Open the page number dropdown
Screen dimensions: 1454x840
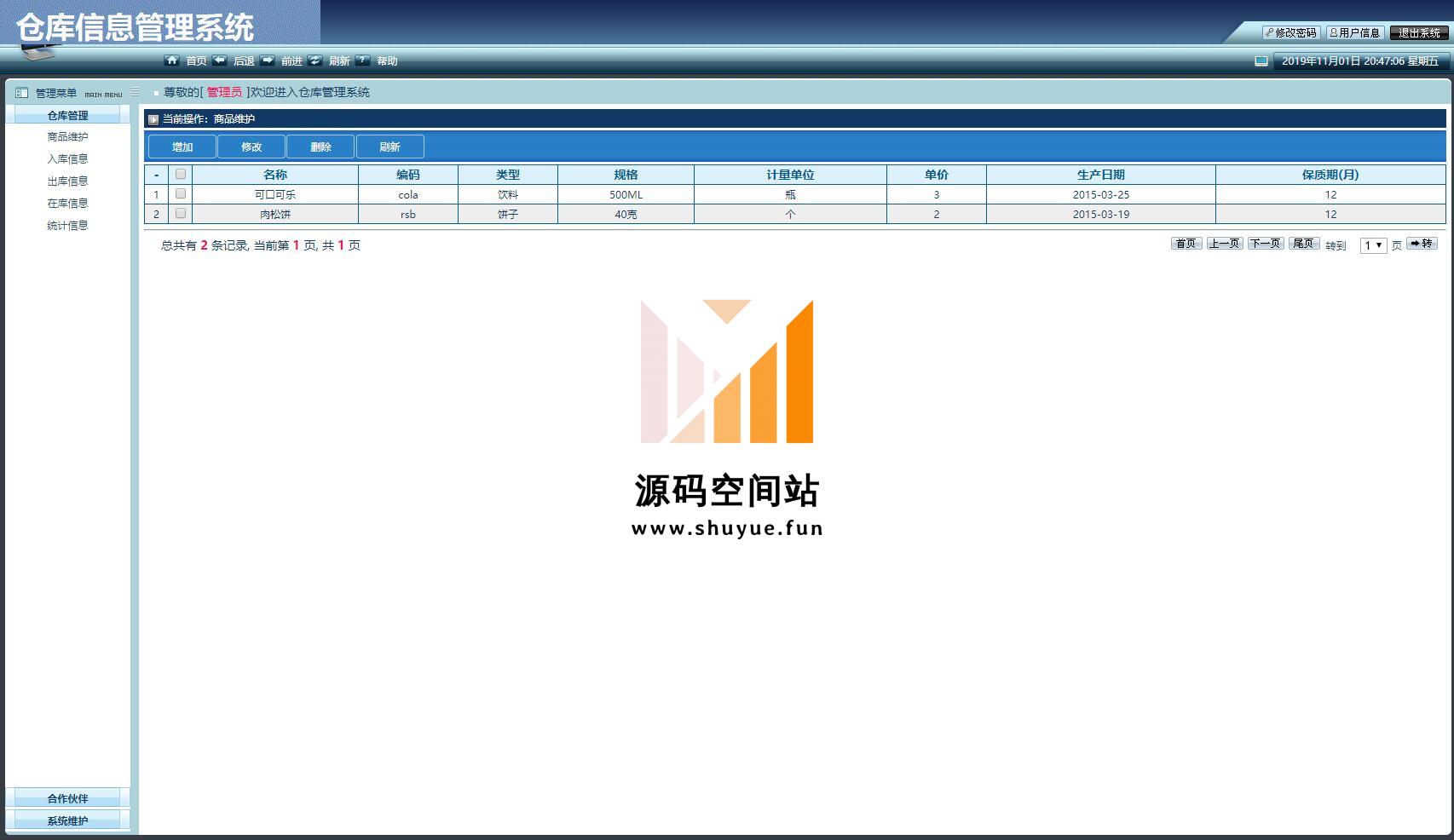point(1373,245)
